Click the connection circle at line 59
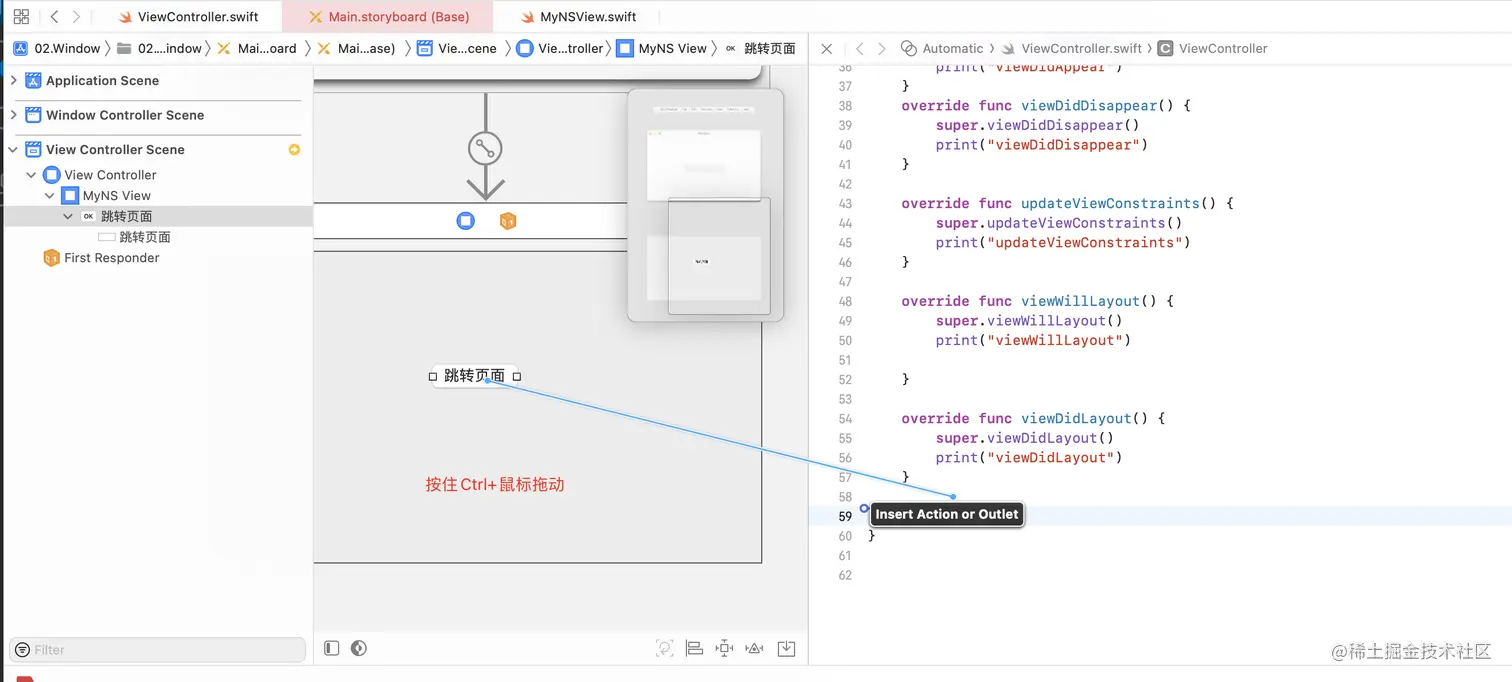 [864, 509]
